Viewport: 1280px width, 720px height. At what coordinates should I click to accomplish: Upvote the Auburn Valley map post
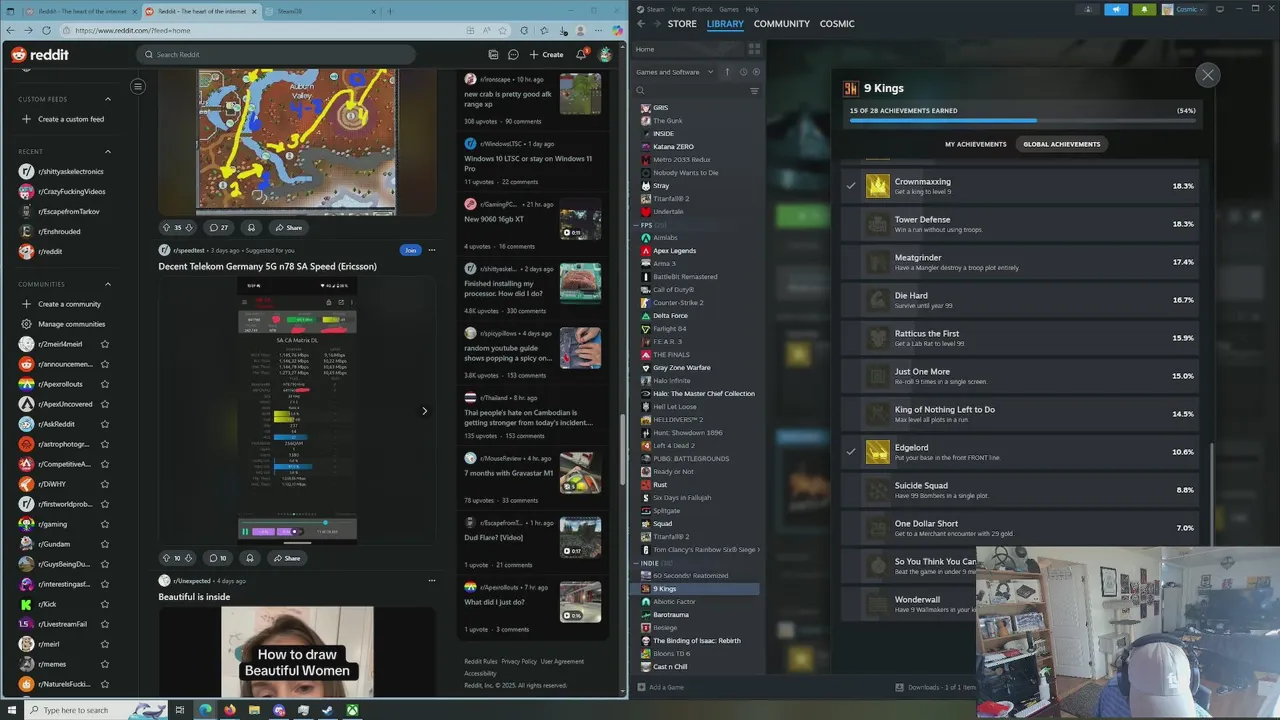click(167, 227)
